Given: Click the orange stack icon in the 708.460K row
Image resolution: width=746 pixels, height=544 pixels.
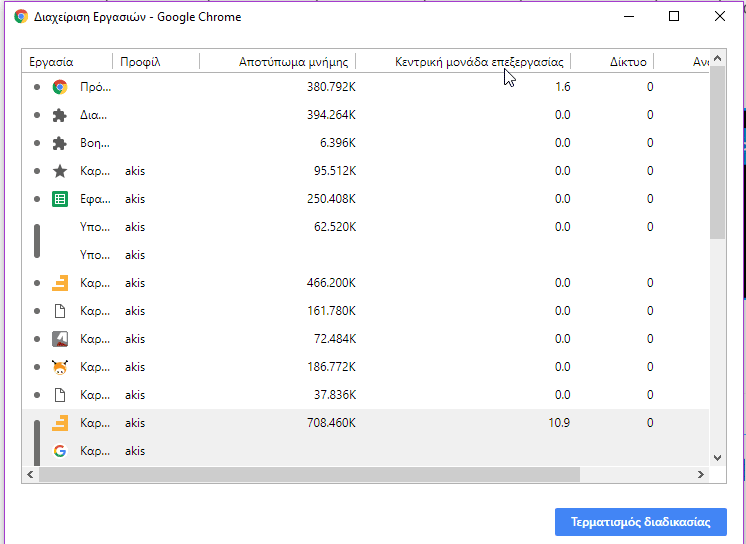Looking at the screenshot, I should click(x=60, y=423).
